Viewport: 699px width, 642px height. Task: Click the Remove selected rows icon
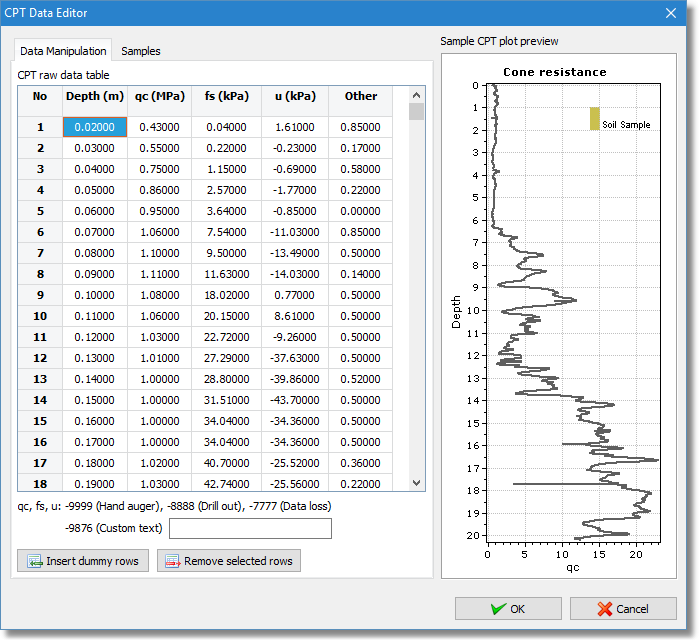[172, 561]
